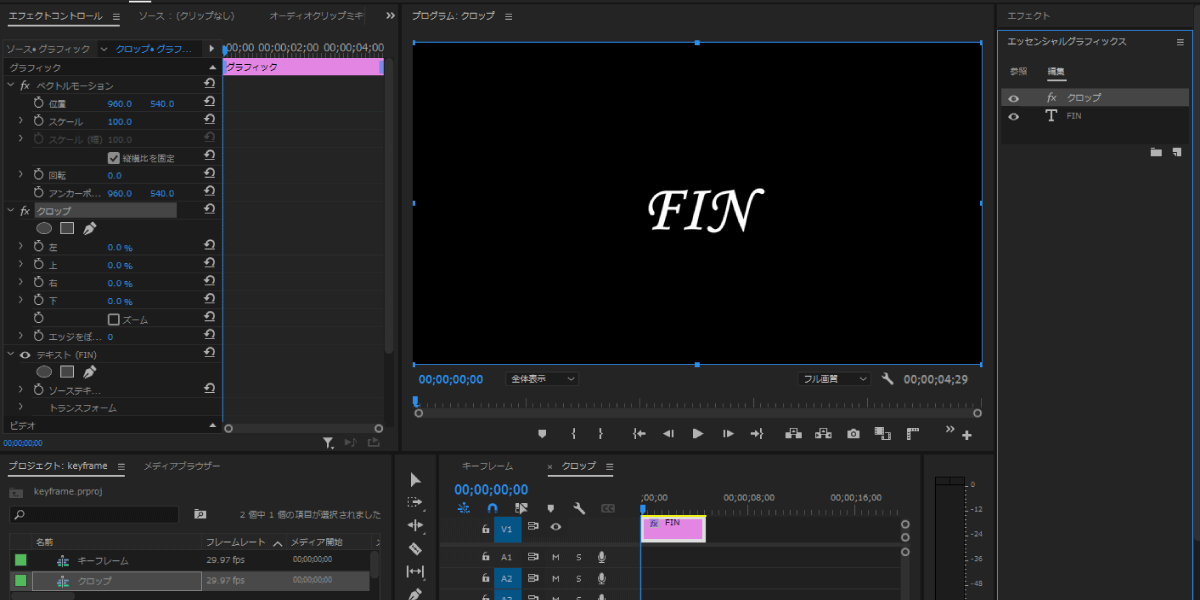Export frame with camera icon
1200x600 pixels.
853,434
